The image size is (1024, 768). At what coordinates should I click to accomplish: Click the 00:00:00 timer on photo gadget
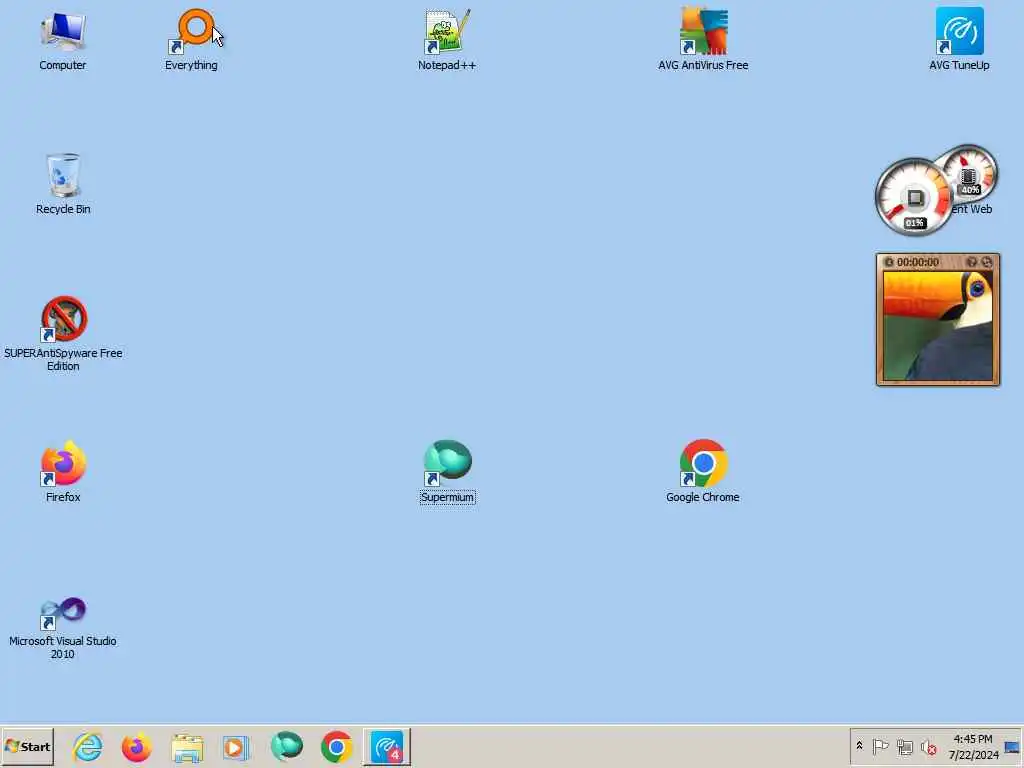[918, 262]
